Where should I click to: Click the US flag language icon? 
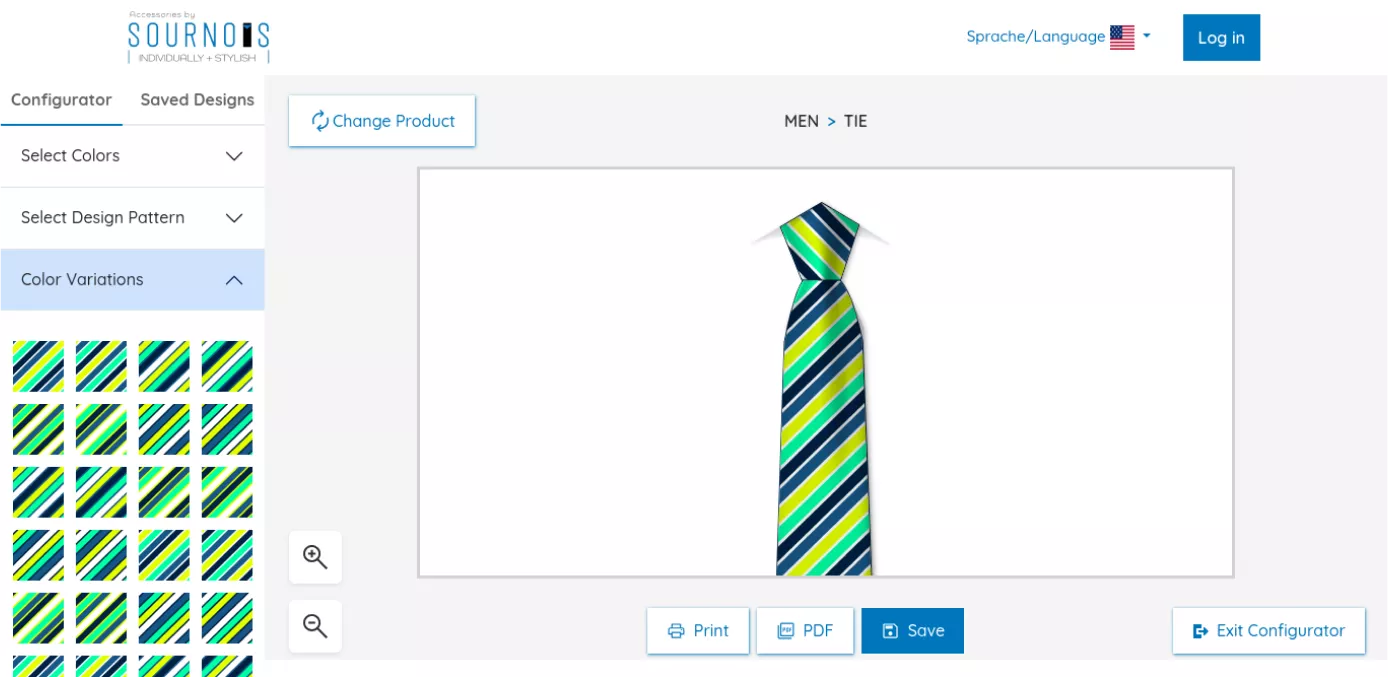point(1122,38)
